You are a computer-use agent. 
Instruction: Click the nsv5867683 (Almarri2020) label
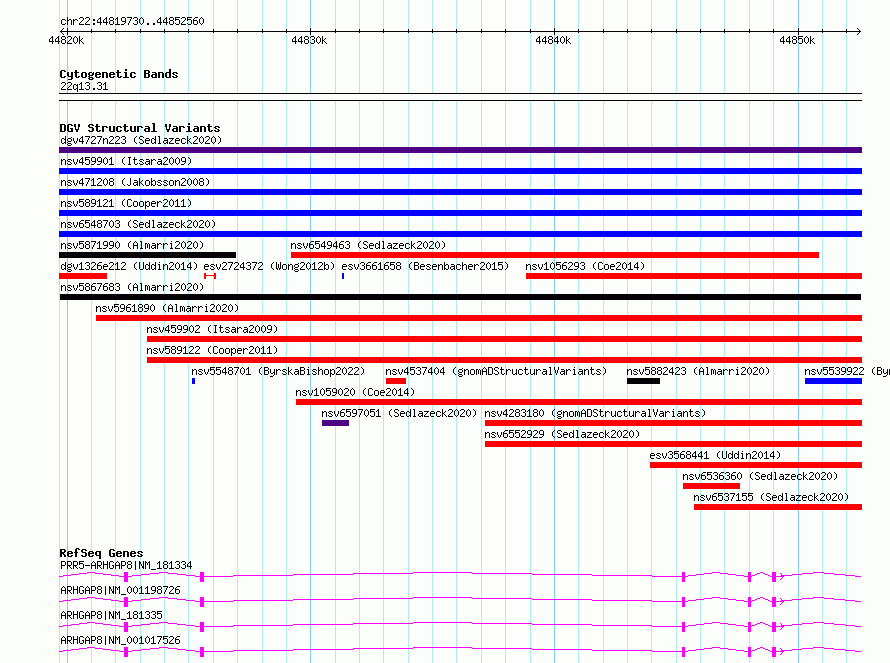pos(132,287)
